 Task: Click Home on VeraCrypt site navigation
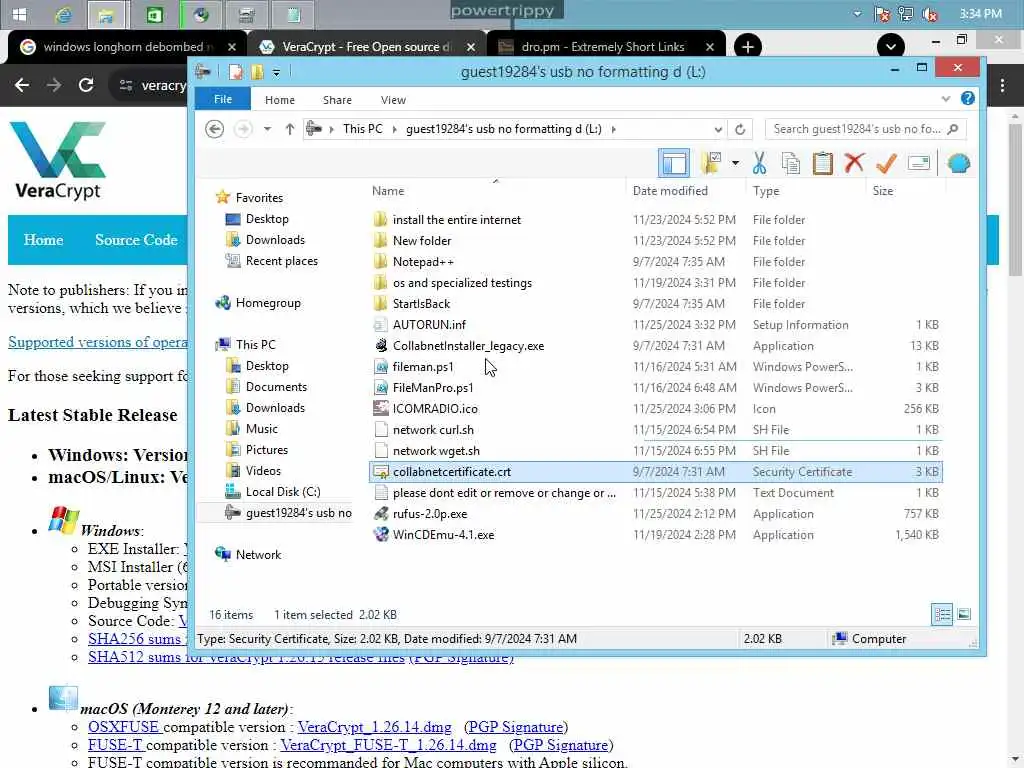coord(43,240)
